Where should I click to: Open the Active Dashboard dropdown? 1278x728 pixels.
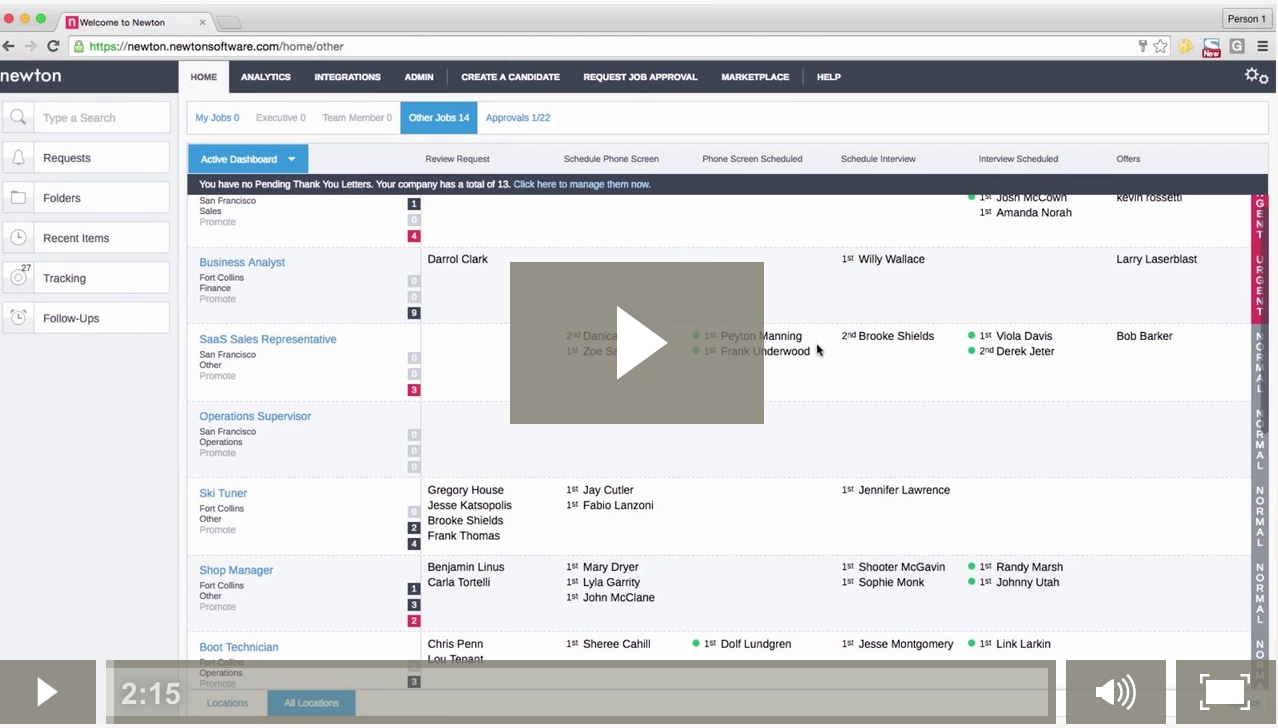(x=248, y=159)
